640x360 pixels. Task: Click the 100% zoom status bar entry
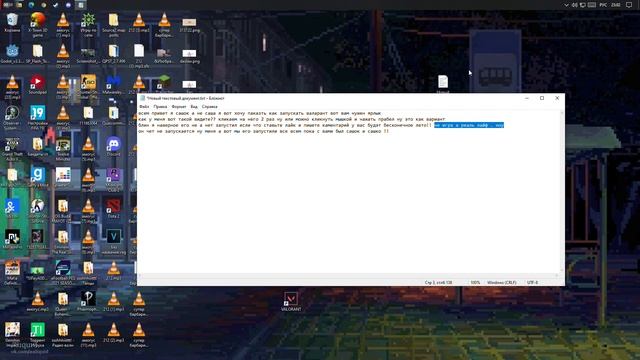tap(475, 282)
